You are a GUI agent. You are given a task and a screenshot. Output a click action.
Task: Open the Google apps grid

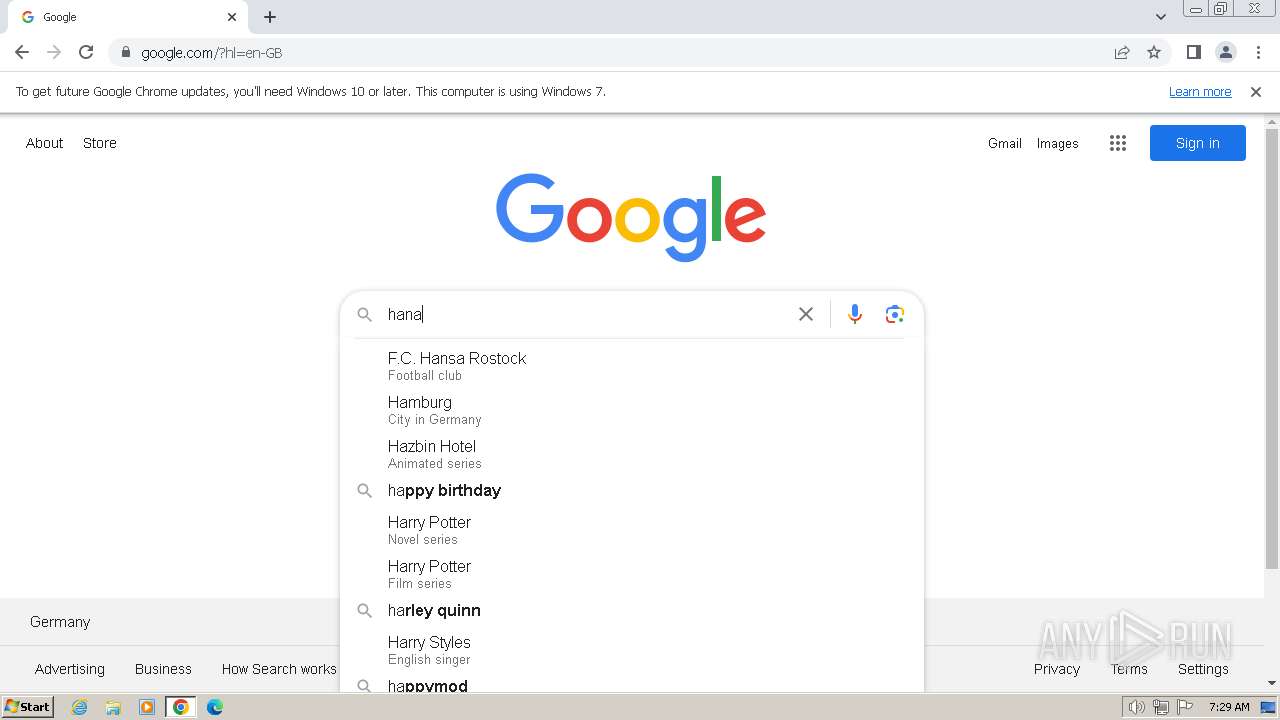click(1118, 143)
